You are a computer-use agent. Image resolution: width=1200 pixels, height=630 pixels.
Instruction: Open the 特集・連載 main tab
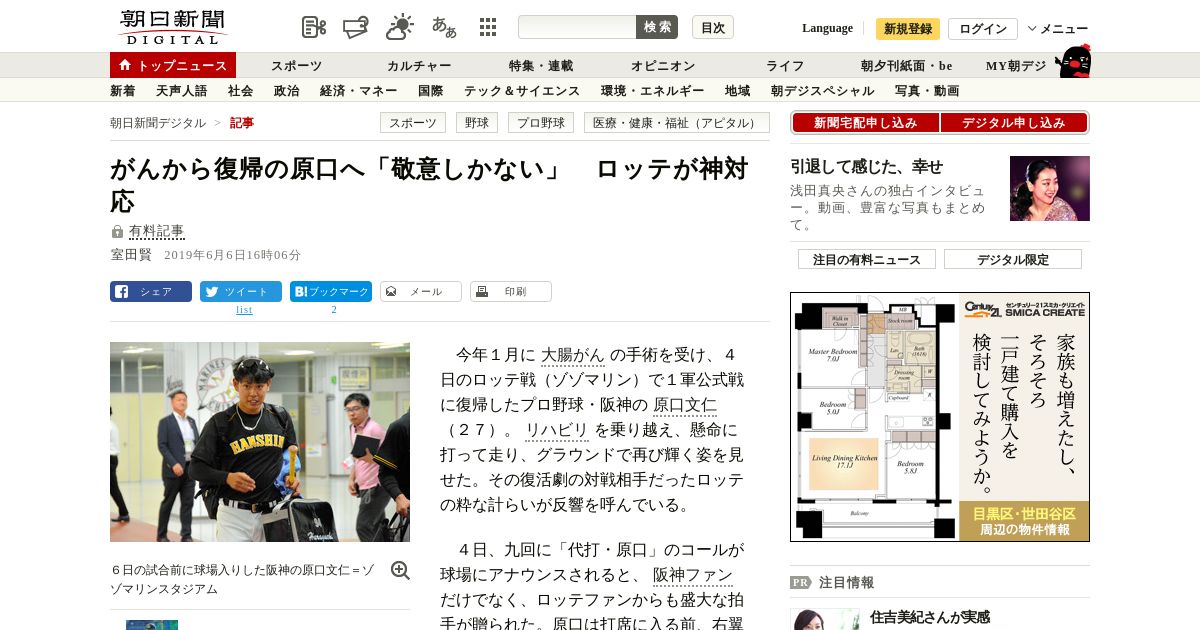pyautogui.click(x=541, y=66)
